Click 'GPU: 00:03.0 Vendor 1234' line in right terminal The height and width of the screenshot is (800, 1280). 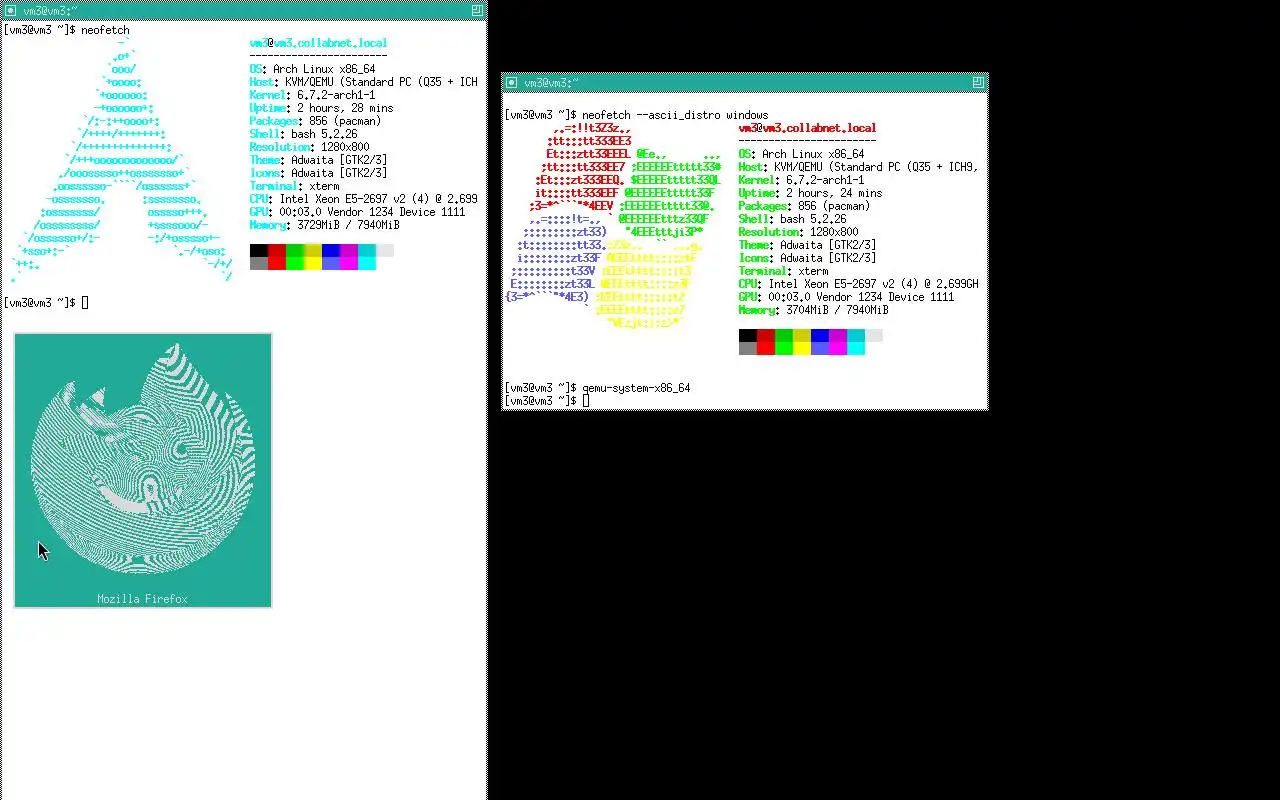(x=847, y=297)
